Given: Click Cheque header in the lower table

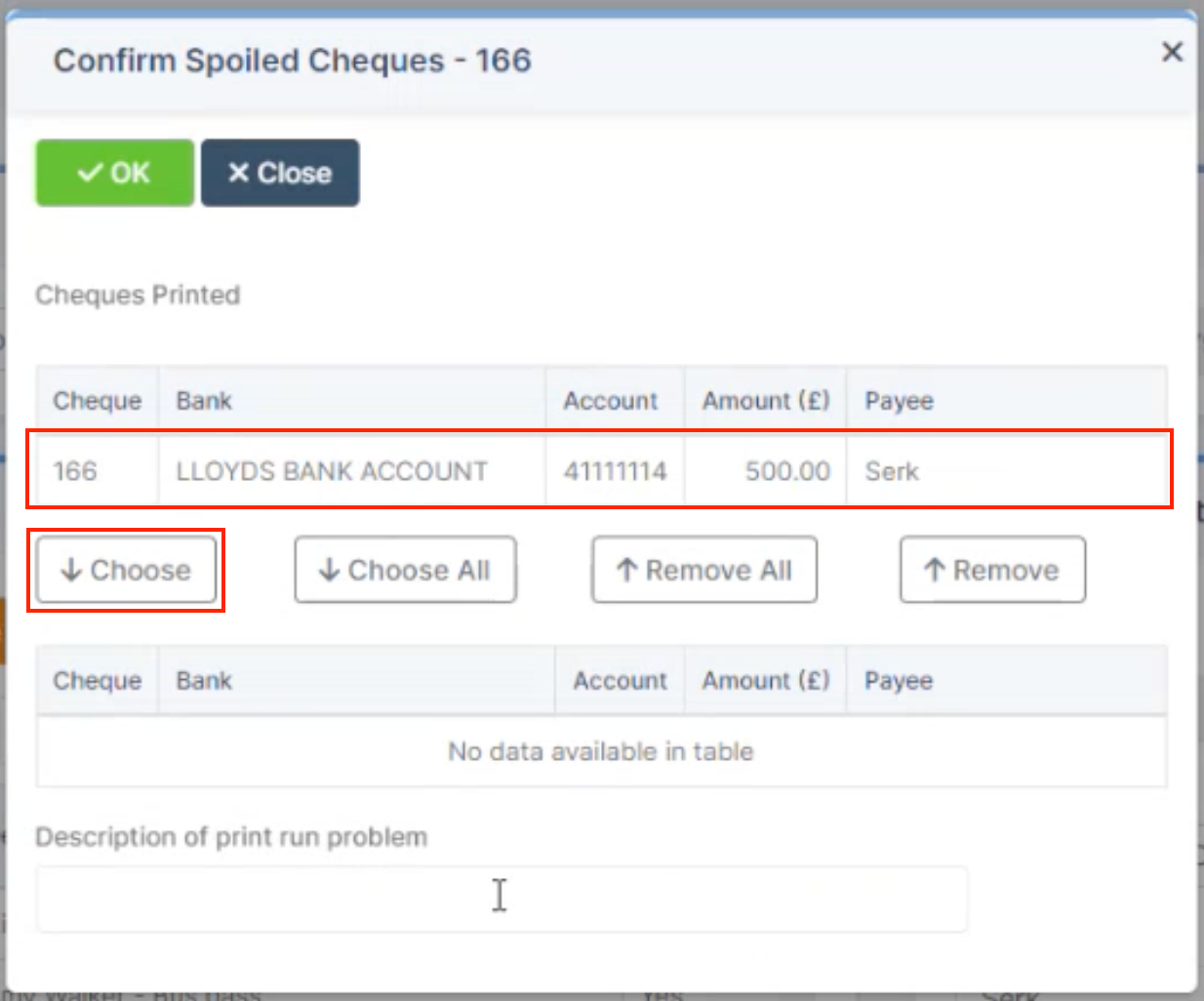Looking at the screenshot, I should 98,680.
